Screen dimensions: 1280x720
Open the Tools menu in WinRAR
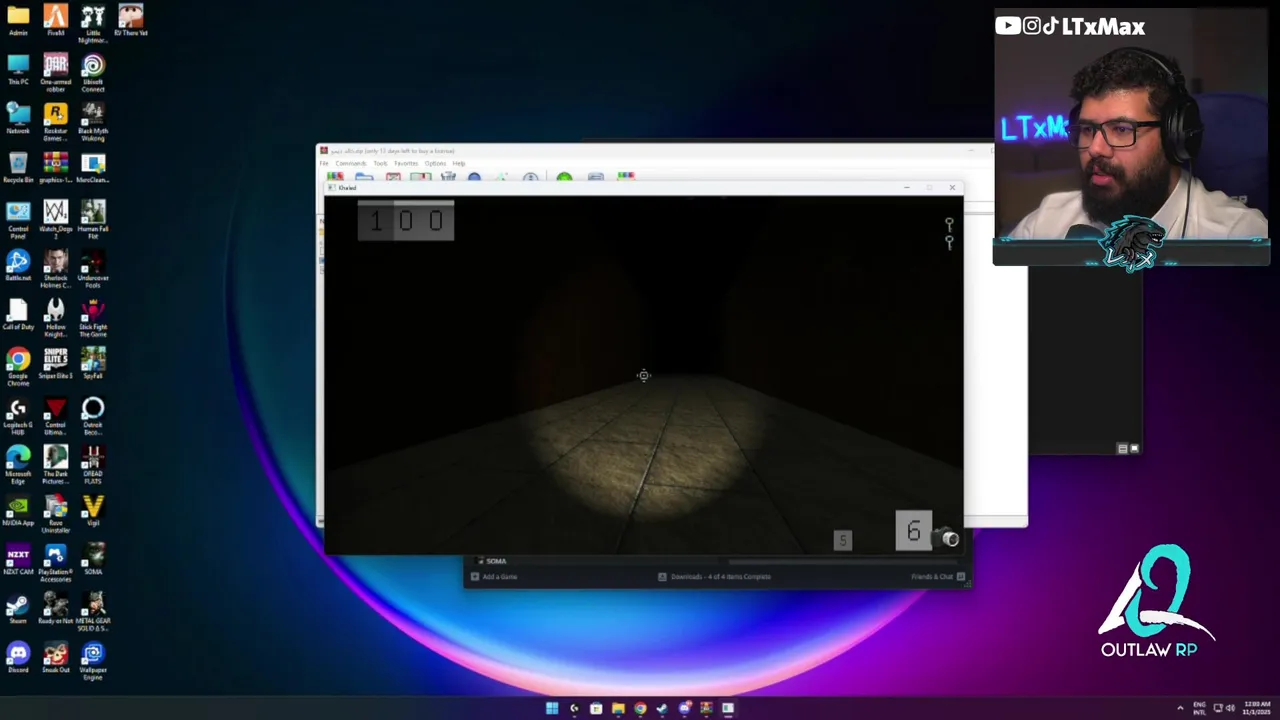380,163
